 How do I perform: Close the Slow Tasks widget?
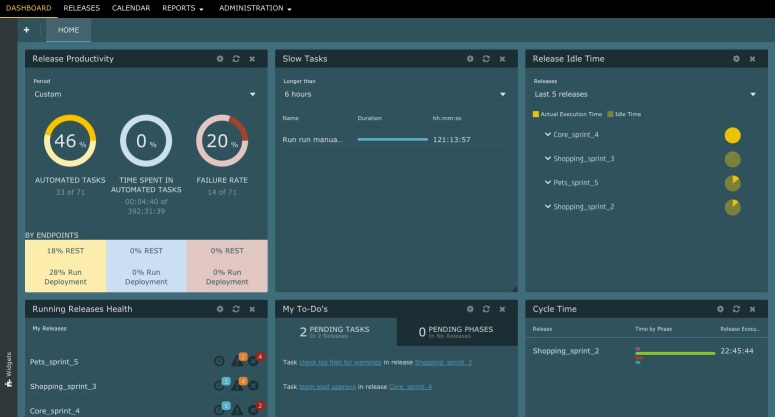click(502, 59)
